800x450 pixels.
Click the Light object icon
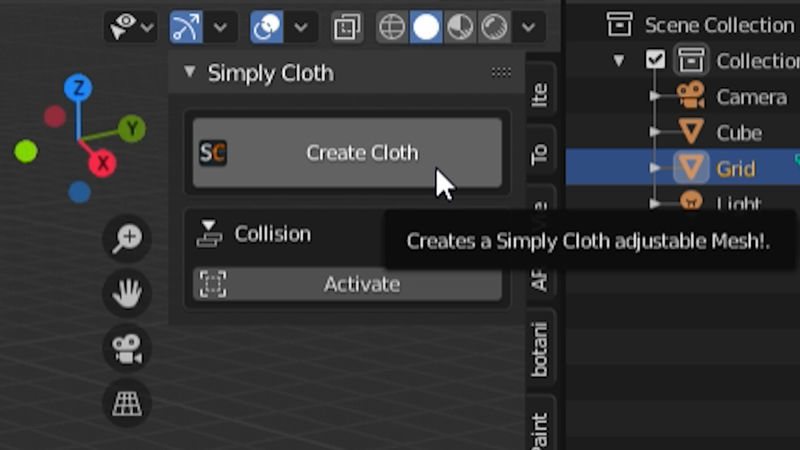(691, 200)
